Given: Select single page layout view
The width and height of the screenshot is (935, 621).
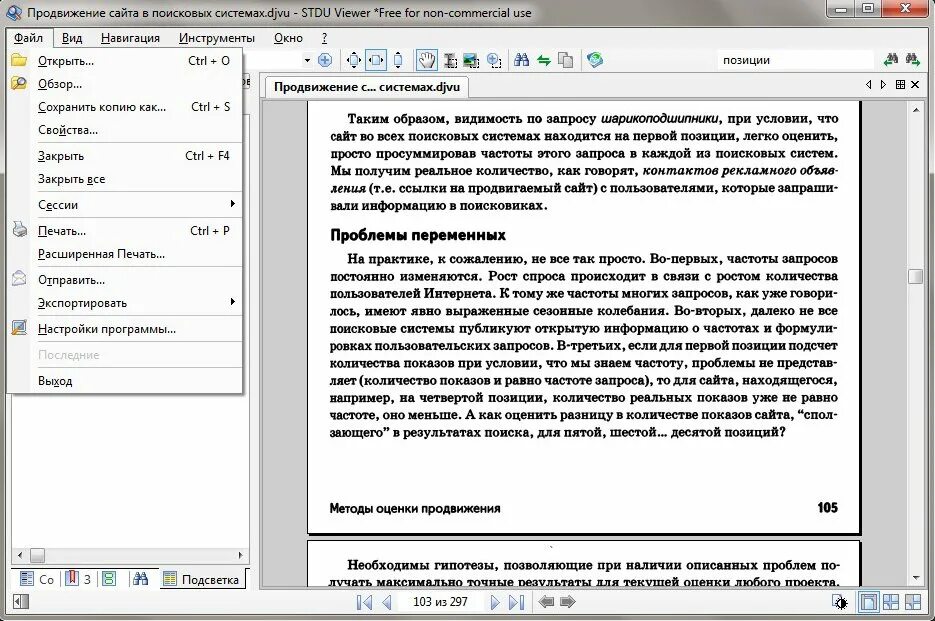Looking at the screenshot, I should [x=869, y=602].
